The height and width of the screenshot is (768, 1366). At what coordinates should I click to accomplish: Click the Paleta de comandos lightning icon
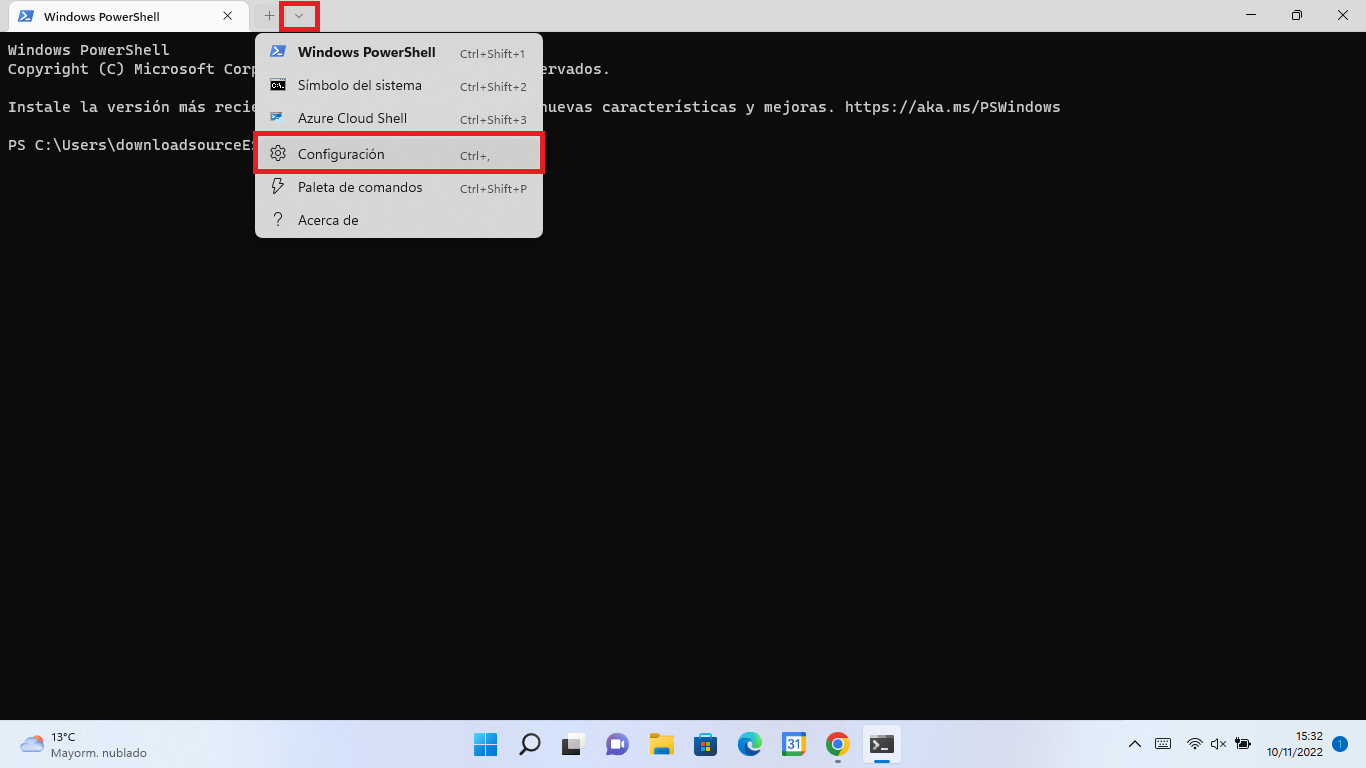(278, 187)
